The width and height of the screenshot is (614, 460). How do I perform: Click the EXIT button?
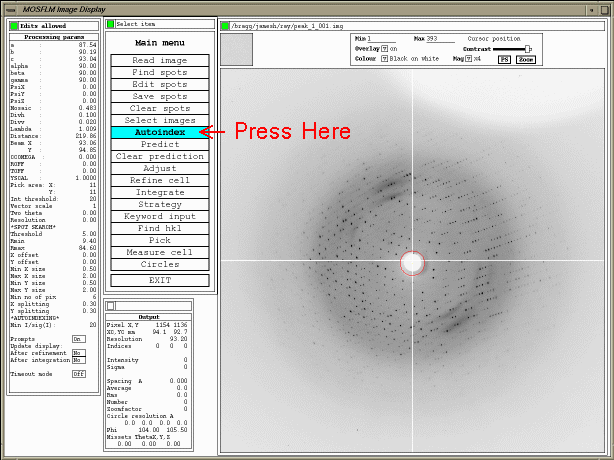[160, 280]
